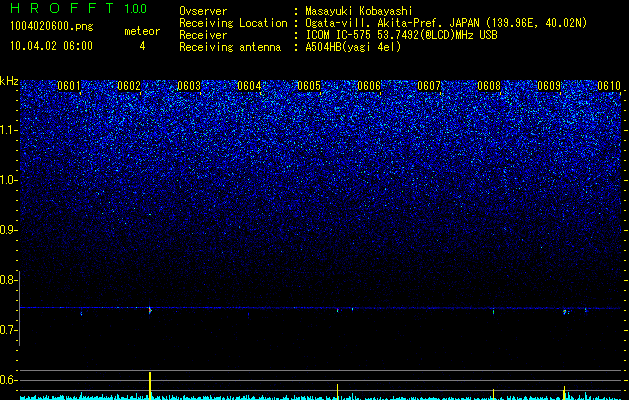The width and height of the screenshot is (629, 400).
Task: Click the meteor count value 4
Action: (142, 46)
